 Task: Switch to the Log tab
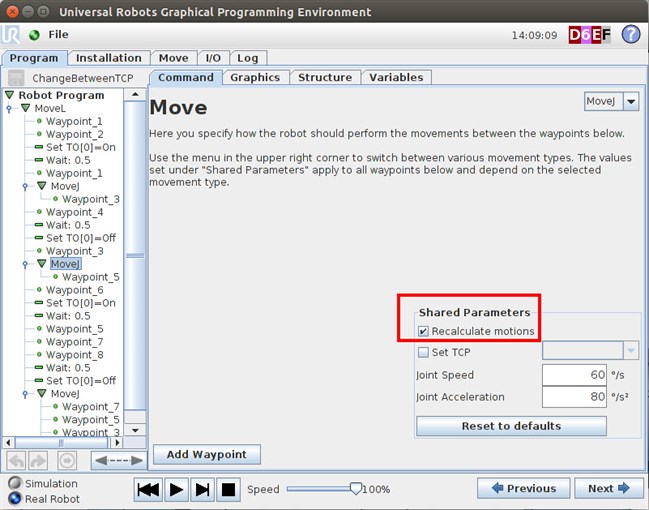[248, 58]
